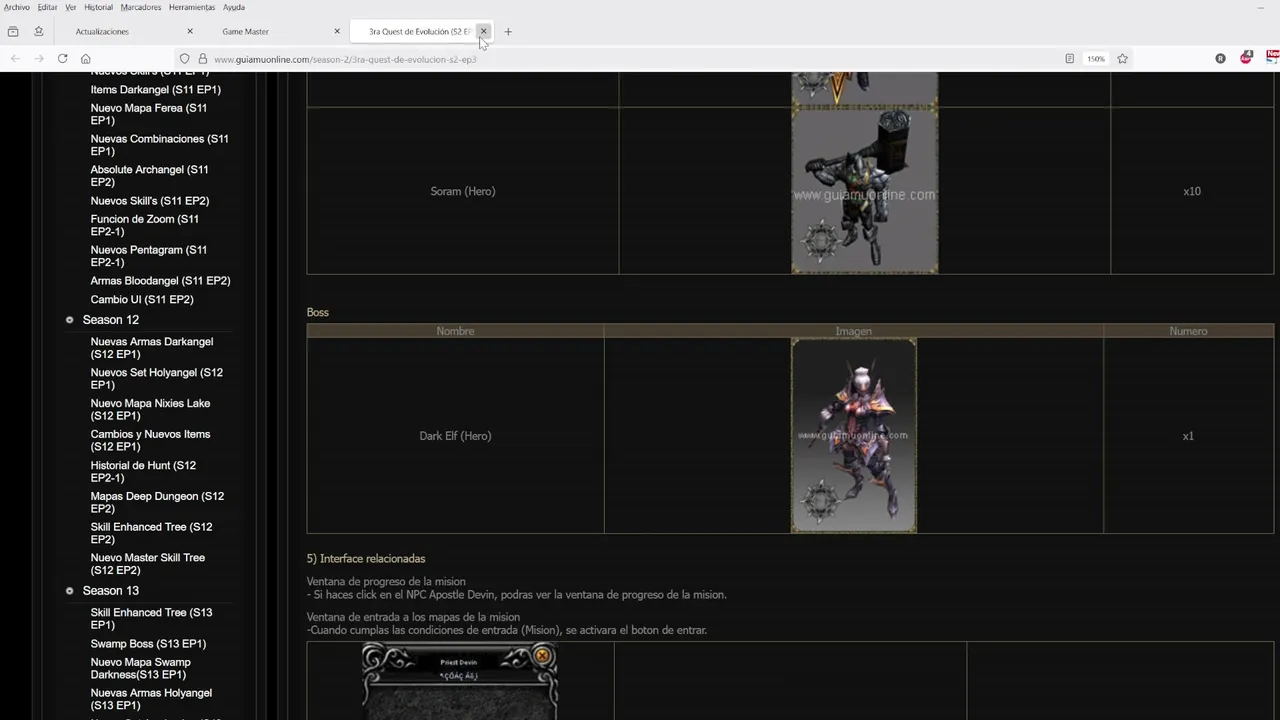Screen dimensions: 1280x720
Task: Open Nuevas Armas Darkangel (S12 EP1)
Action: tap(152, 348)
